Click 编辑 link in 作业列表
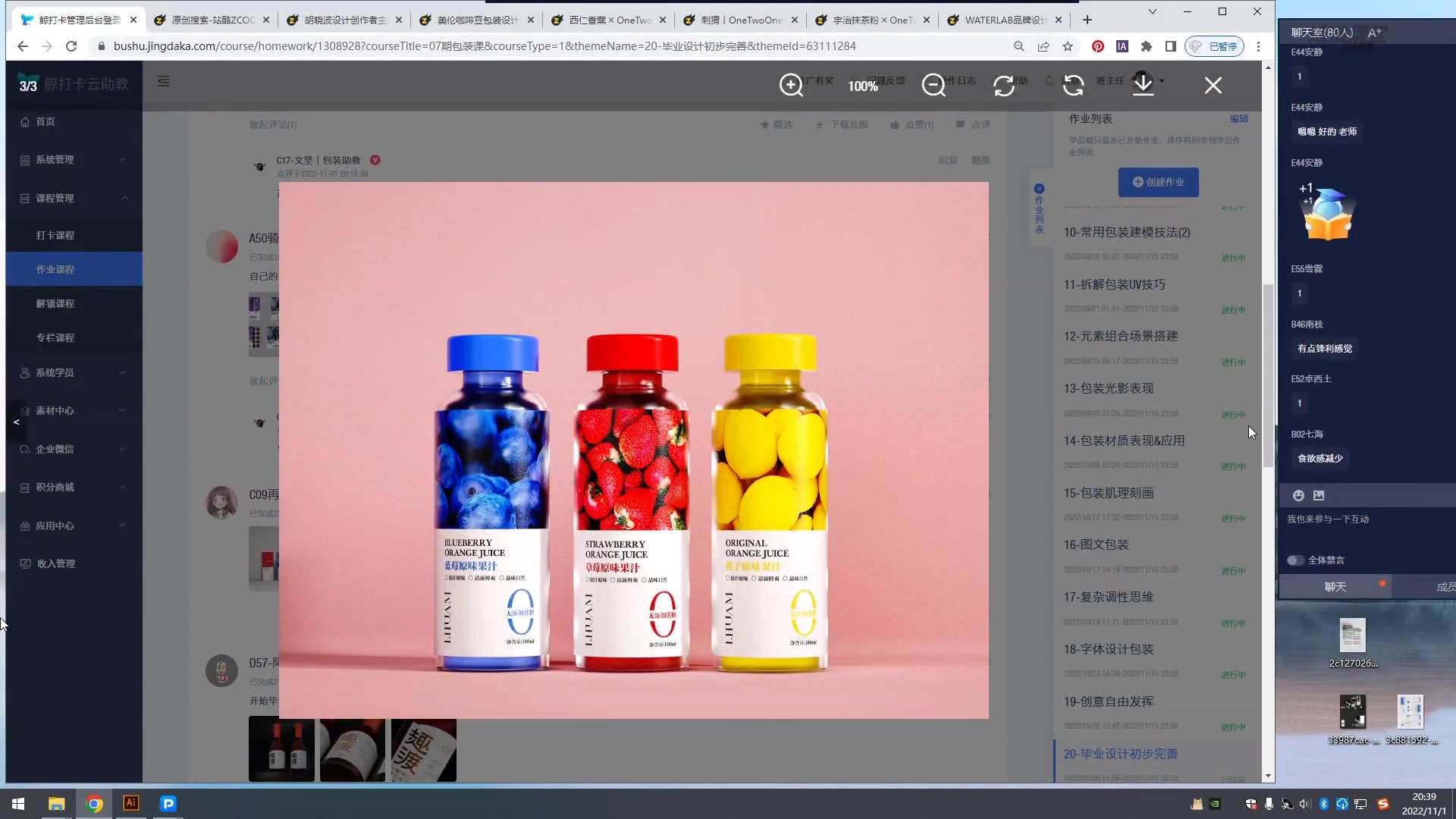Viewport: 1456px width, 819px height. click(x=1238, y=118)
